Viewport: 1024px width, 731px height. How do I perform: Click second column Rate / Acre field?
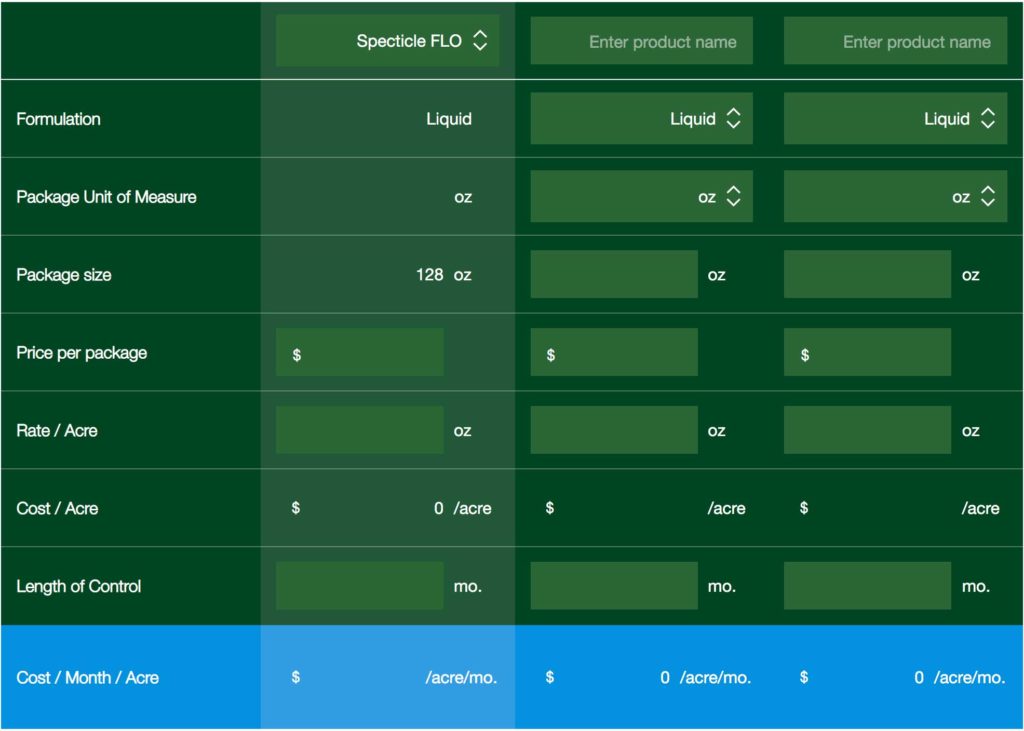coord(614,430)
